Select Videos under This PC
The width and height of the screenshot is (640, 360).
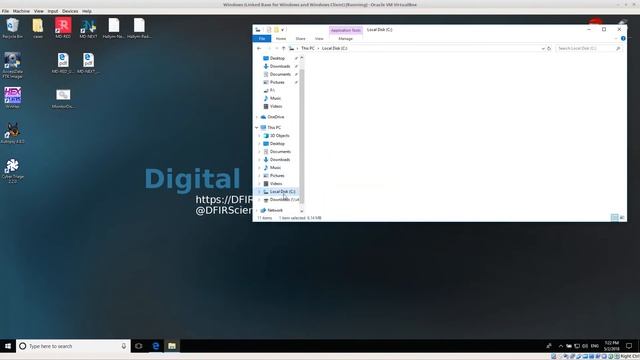tap(276, 184)
